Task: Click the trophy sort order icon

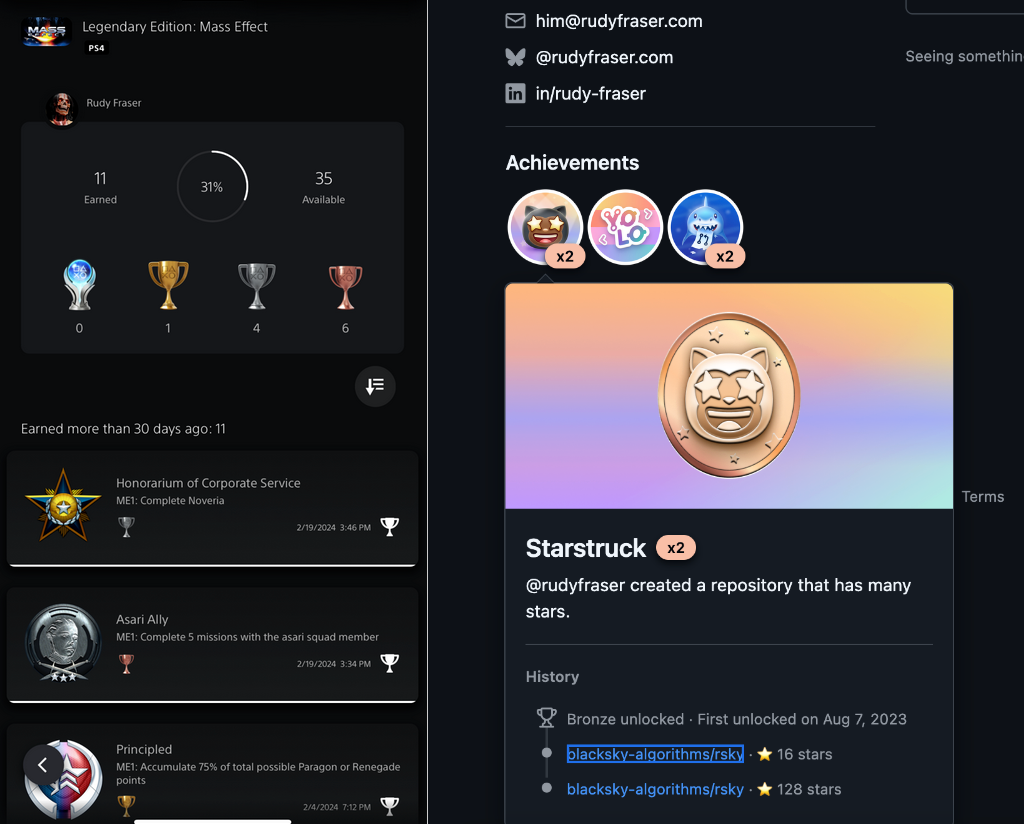Action: click(x=375, y=387)
